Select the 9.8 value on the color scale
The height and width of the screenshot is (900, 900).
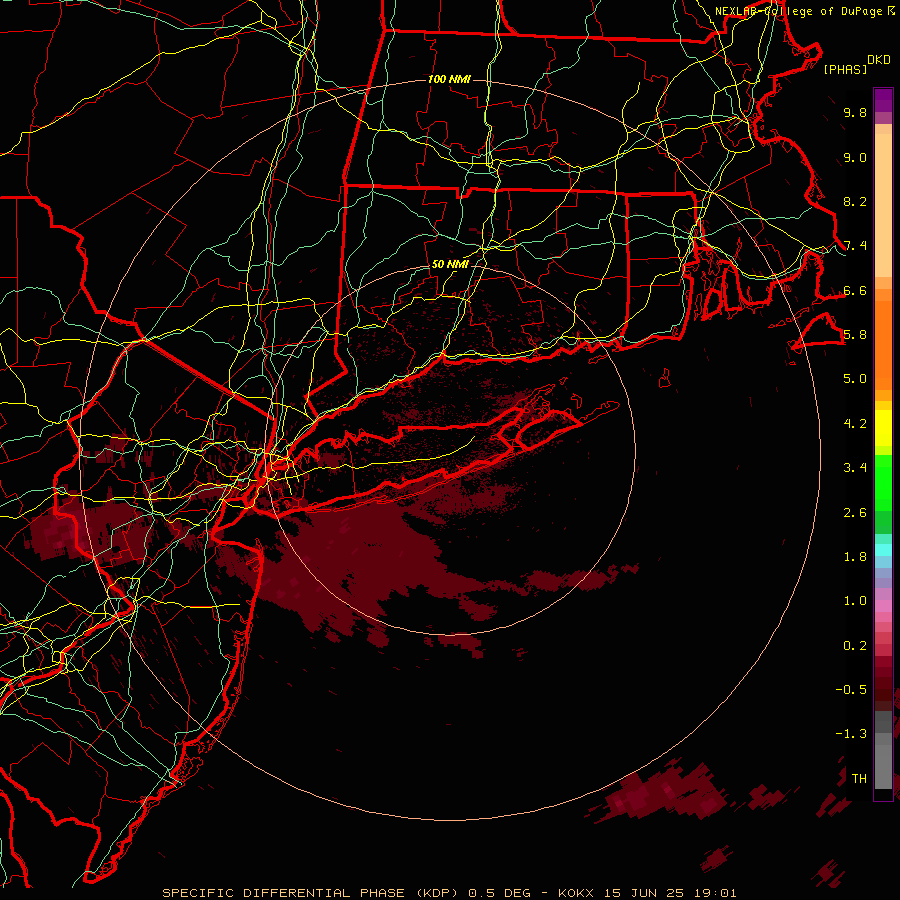click(x=855, y=112)
